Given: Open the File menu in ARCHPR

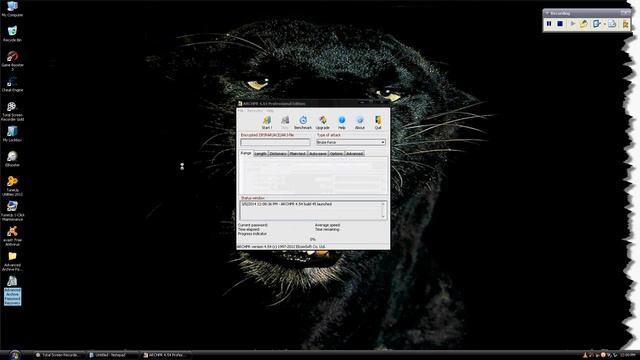Looking at the screenshot, I should 240,110.
